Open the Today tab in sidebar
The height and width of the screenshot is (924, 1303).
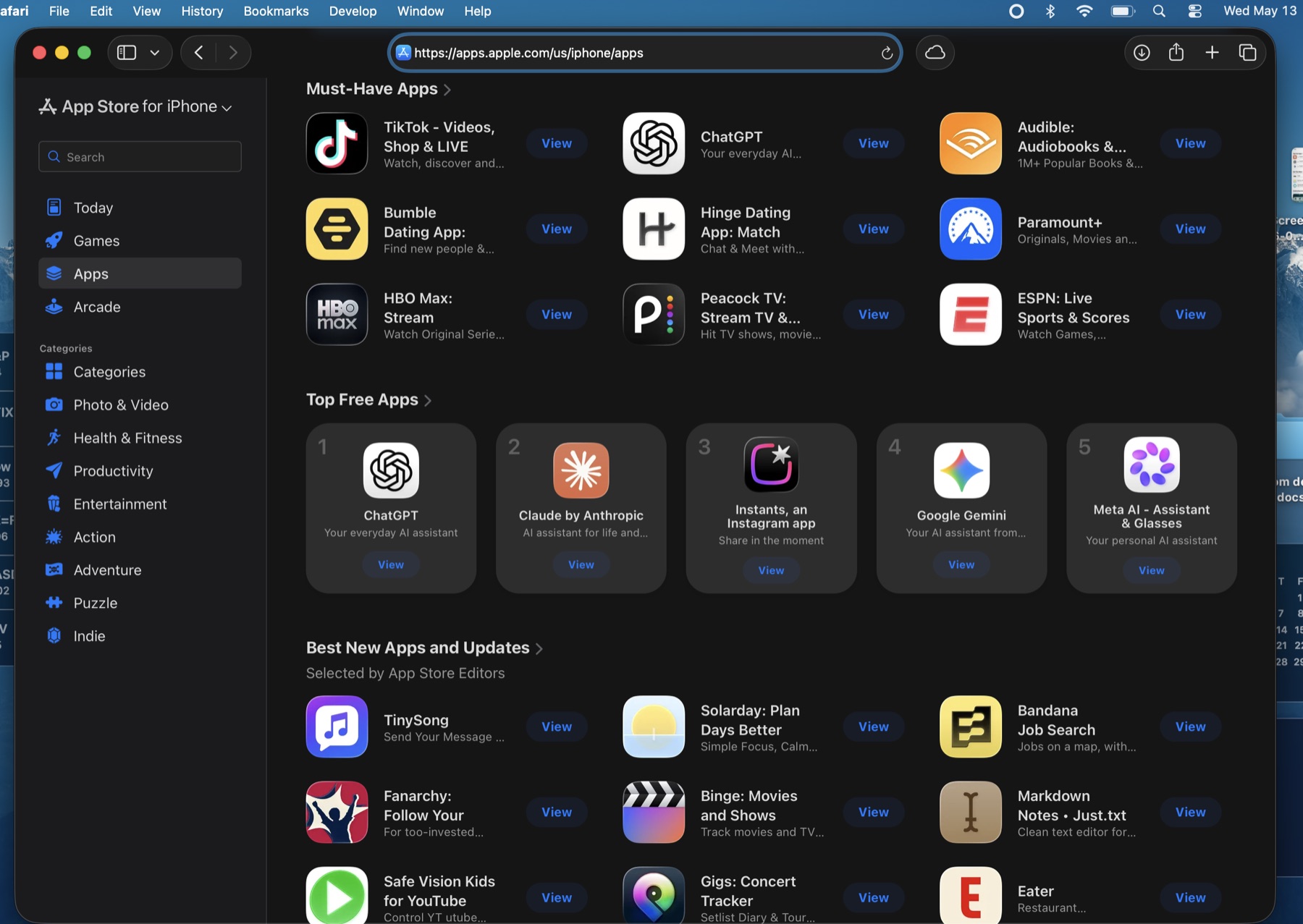tap(140, 208)
